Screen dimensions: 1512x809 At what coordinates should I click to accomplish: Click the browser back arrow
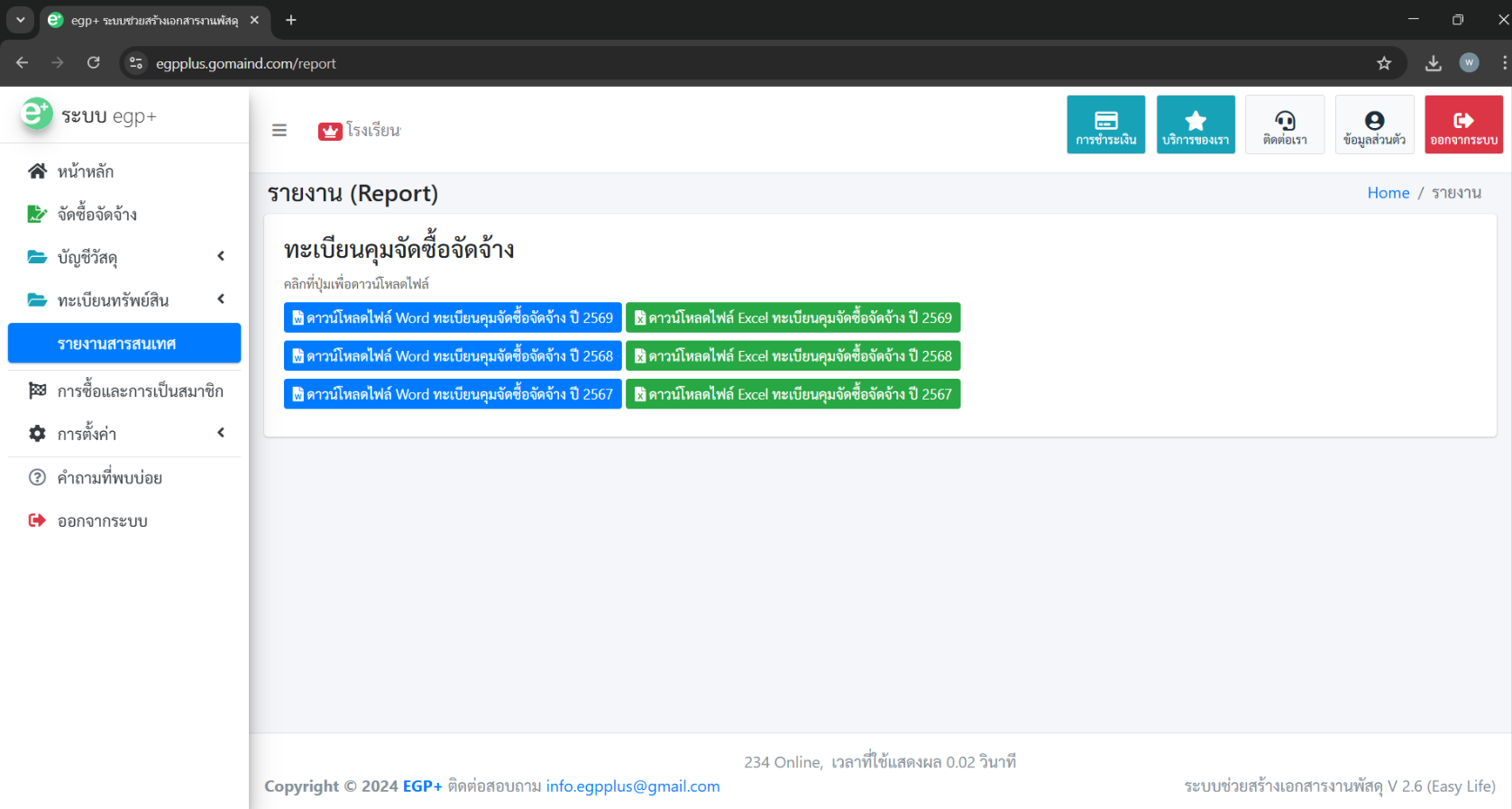point(22,63)
